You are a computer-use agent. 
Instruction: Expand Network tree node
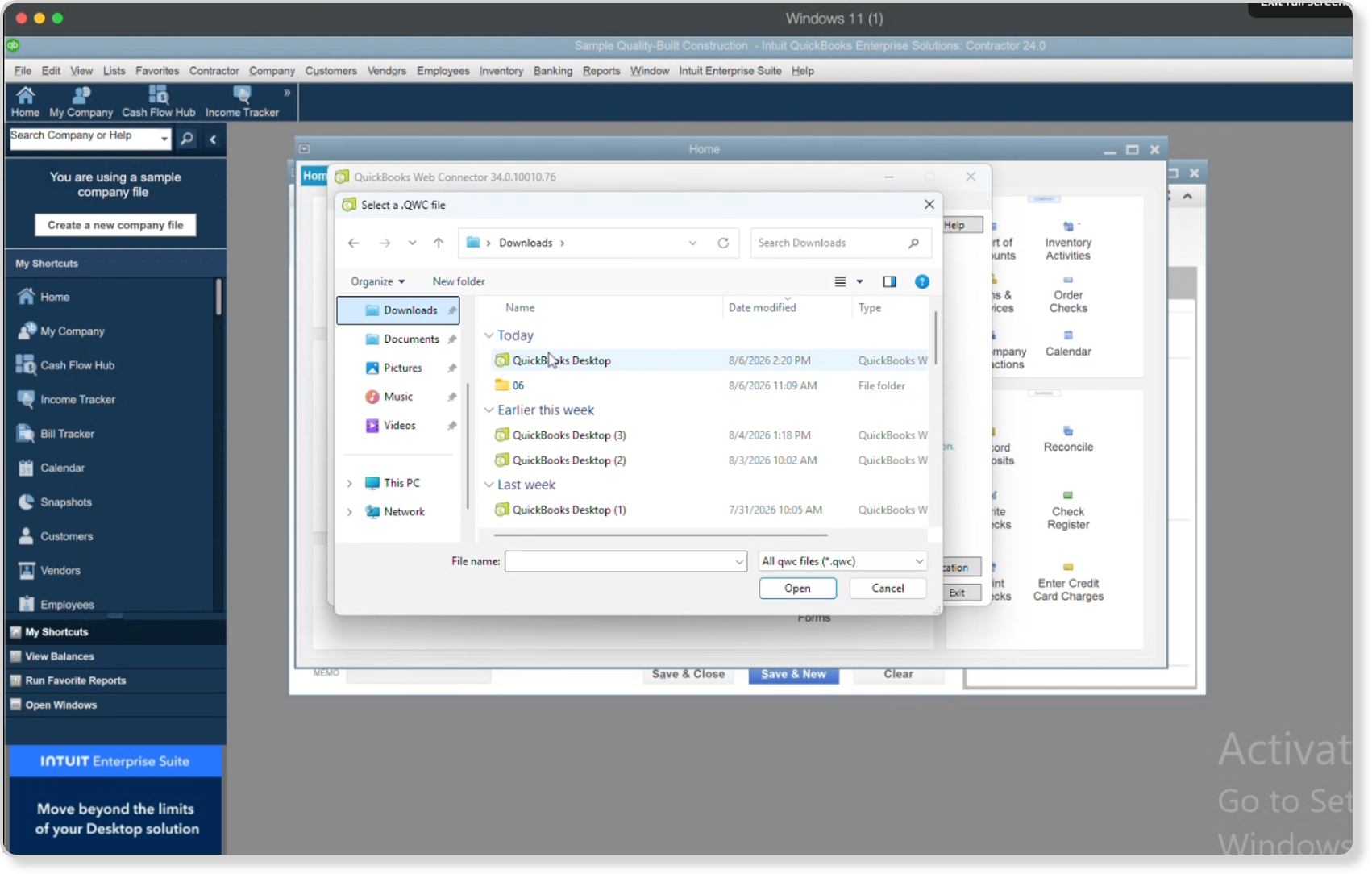(x=349, y=512)
